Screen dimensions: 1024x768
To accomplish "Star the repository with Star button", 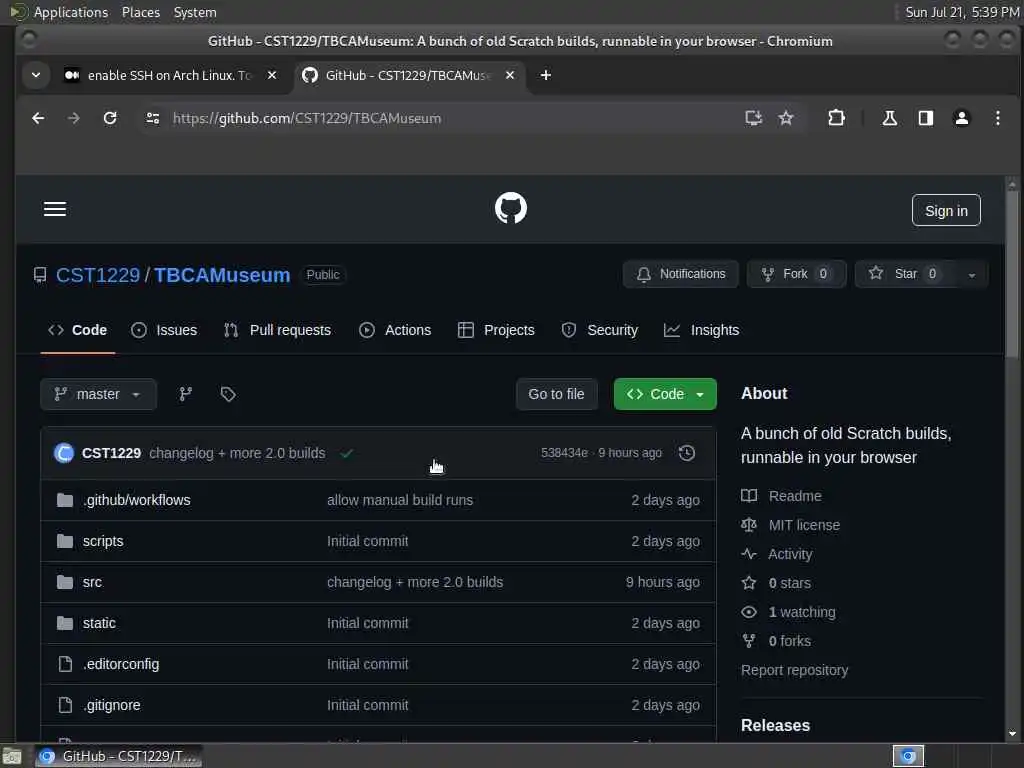I will [x=906, y=274].
